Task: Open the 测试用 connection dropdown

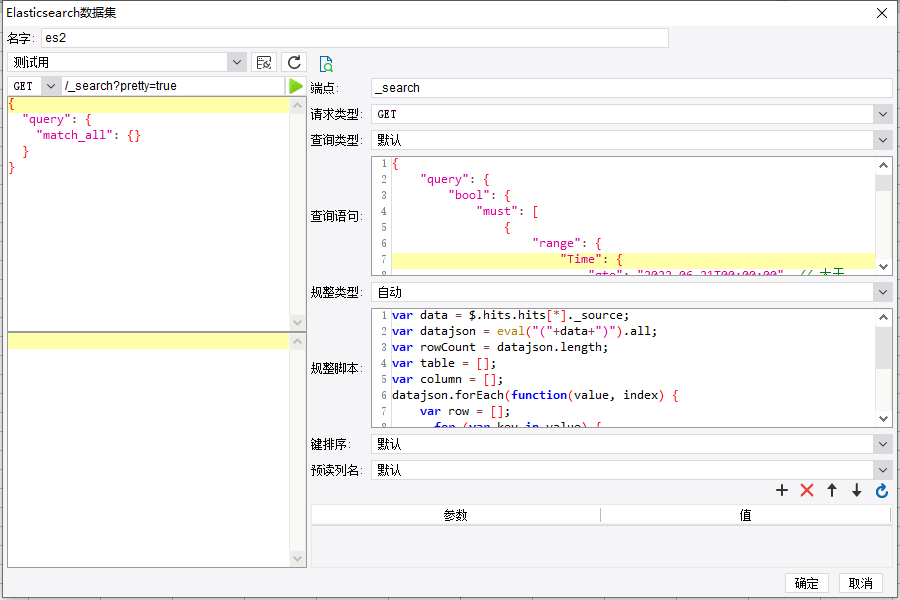Action: click(236, 63)
